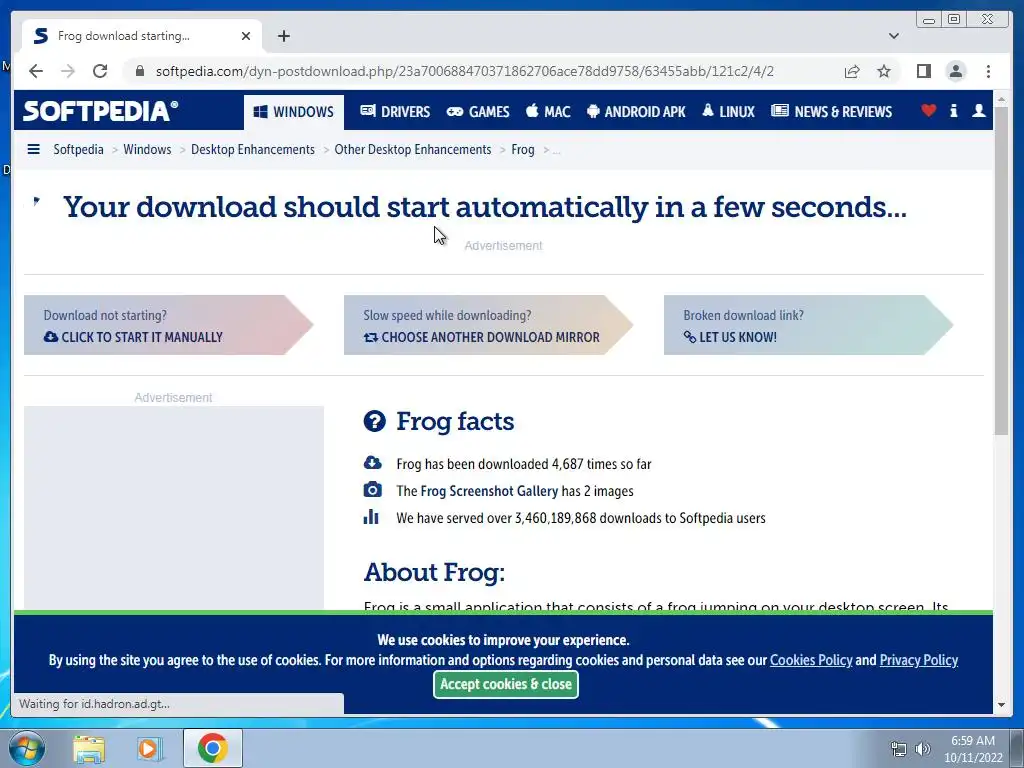The image size is (1024, 768).
Task: Share this page via share icon
Action: [852, 71]
